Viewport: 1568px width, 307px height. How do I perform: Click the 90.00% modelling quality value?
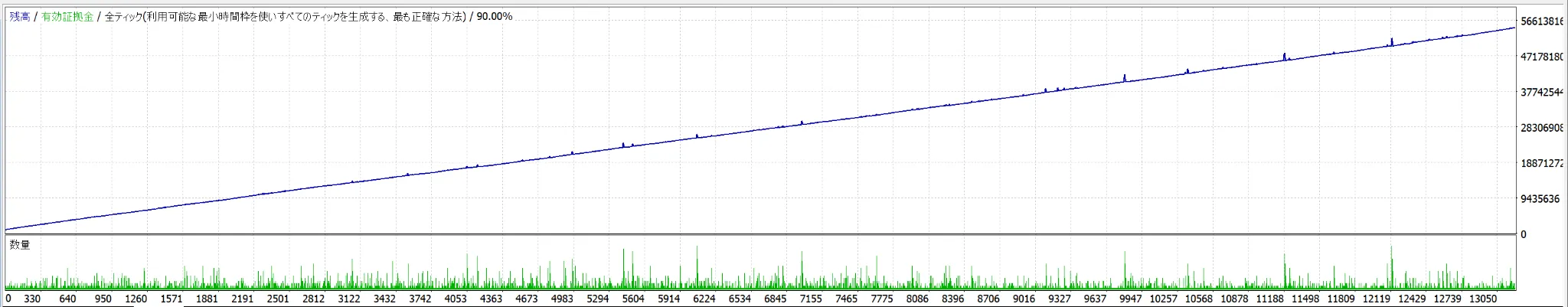click(495, 16)
